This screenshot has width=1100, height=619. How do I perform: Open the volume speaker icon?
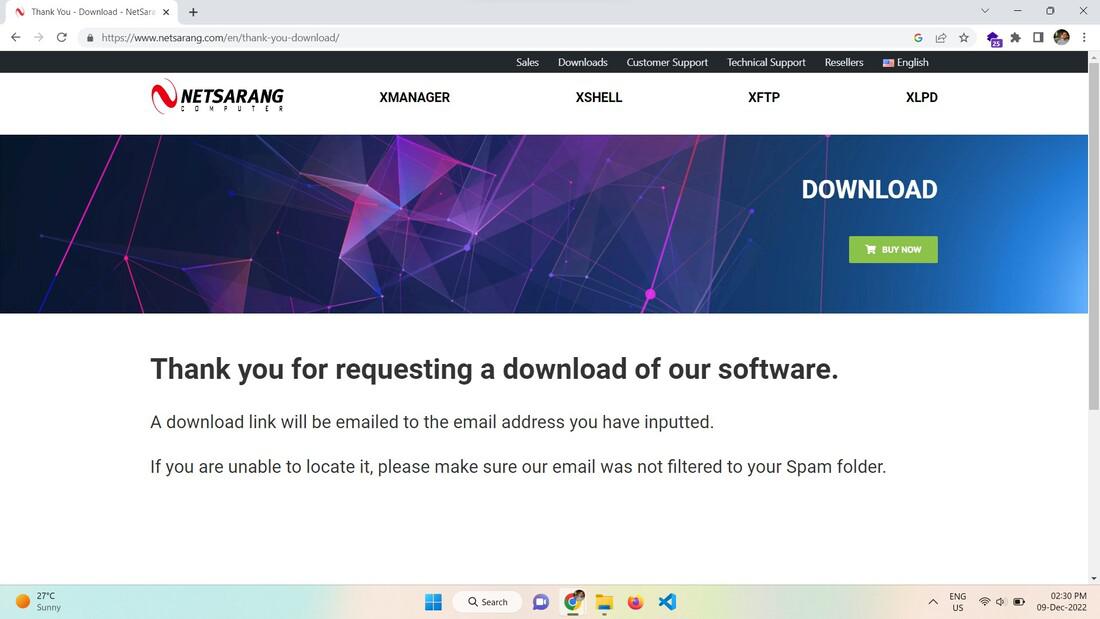click(1000, 602)
